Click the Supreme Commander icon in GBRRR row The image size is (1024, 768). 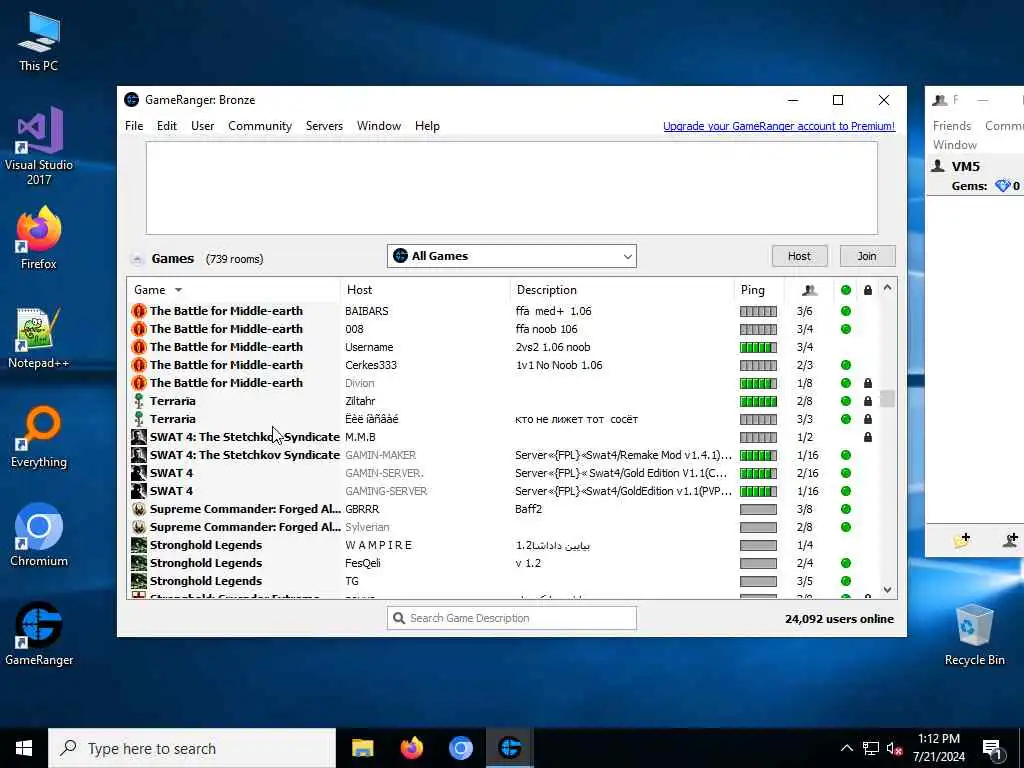(138, 509)
